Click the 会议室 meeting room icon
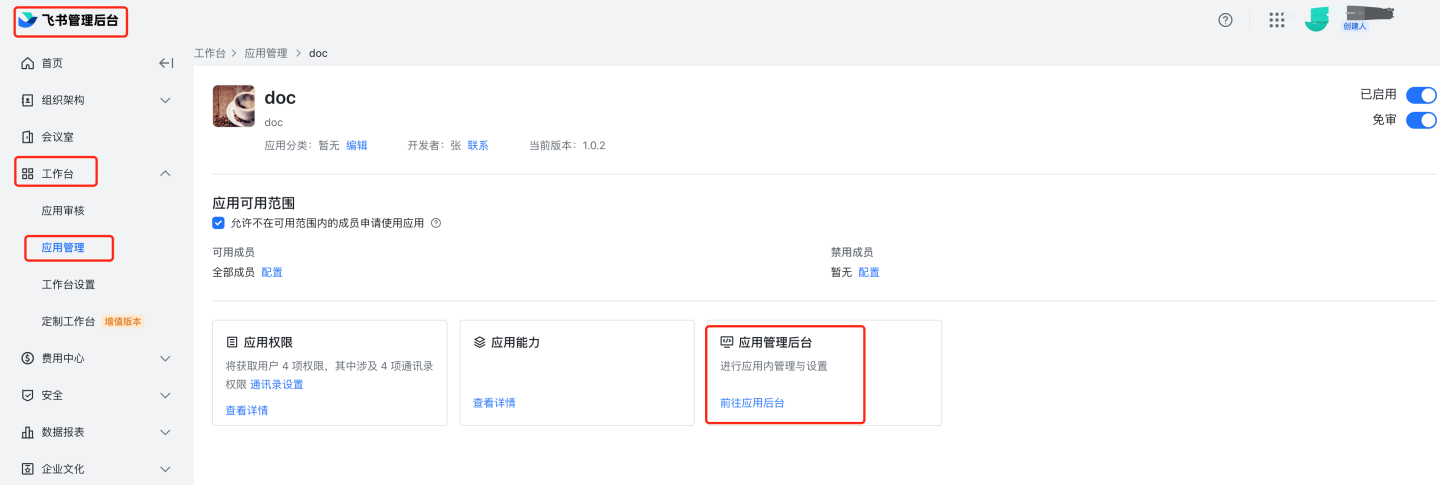Viewport: 1440px width, 485px height. (x=28, y=137)
